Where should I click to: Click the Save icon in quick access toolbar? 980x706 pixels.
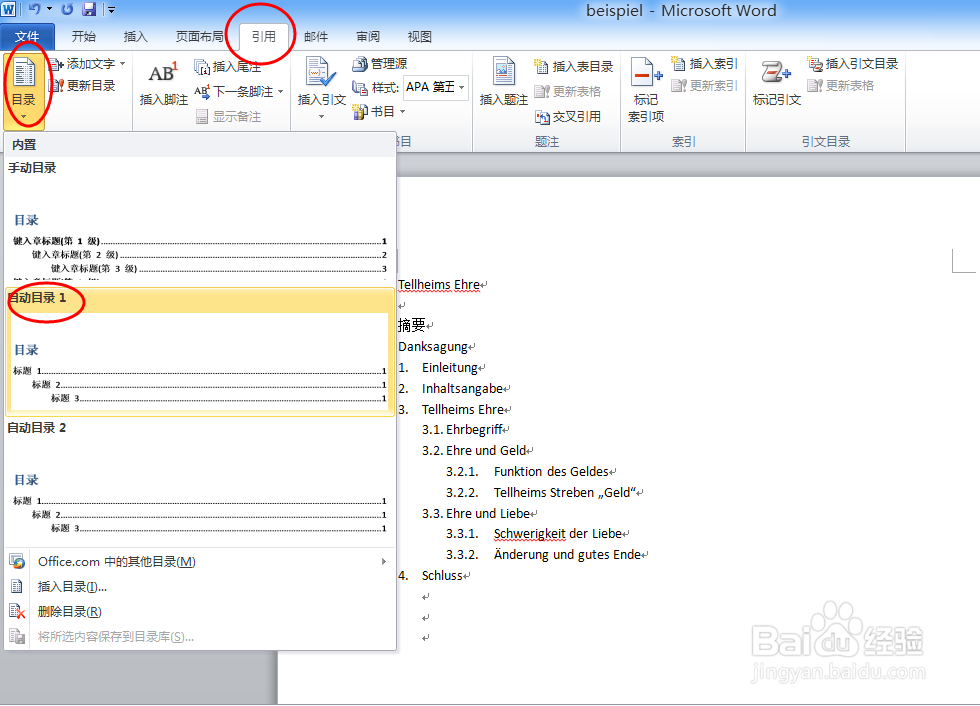(90, 9)
